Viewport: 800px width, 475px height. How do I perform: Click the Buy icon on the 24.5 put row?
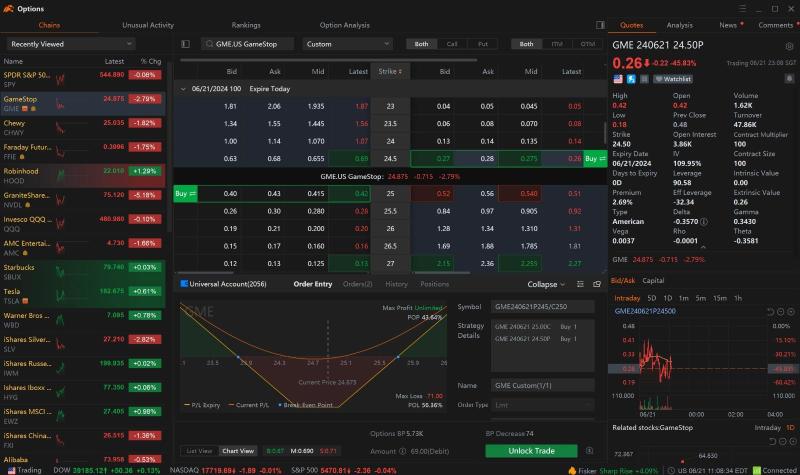coord(592,158)
